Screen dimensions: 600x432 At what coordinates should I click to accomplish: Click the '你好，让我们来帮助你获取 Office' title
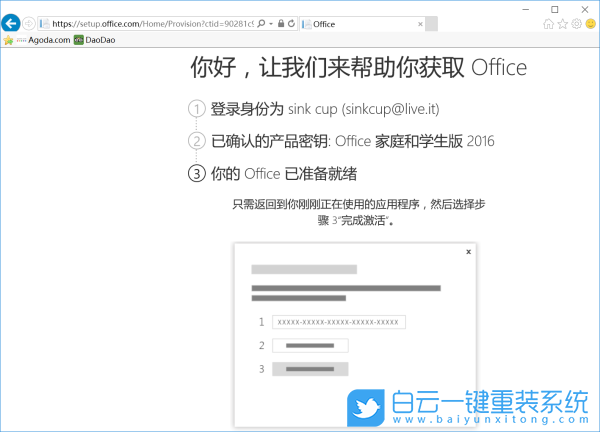coord(359,67)
